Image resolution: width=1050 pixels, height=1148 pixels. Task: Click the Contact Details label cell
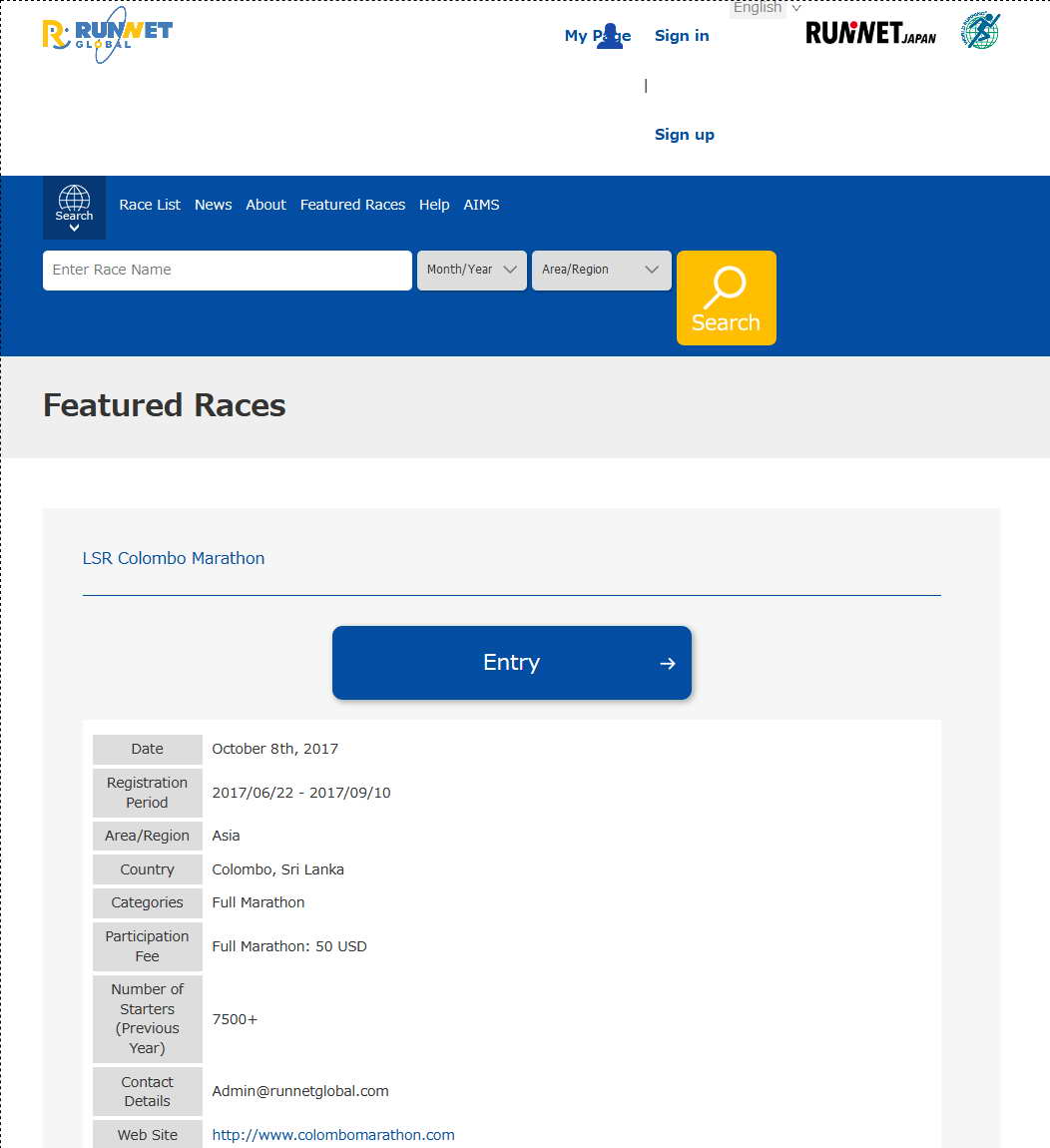coord(147,1092)
